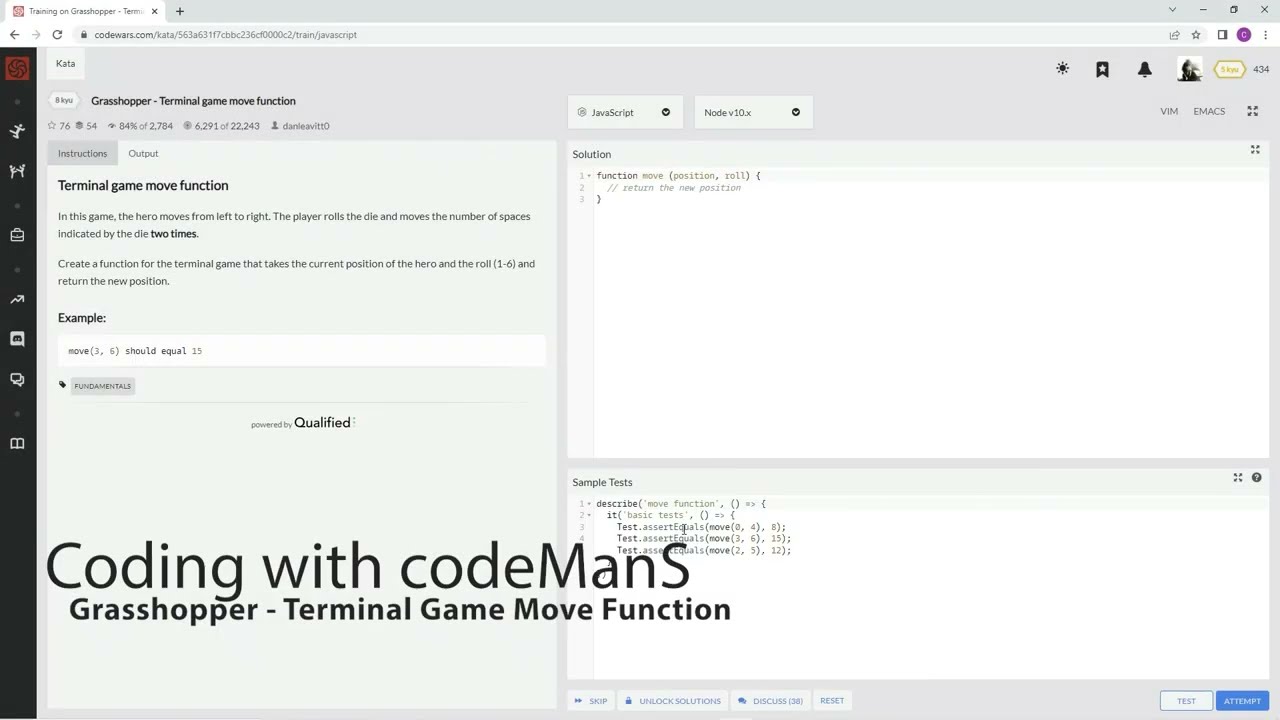Open the notifications bell
Viewport: 1280px width, 720px height.
pyautogui.click(x=1144, y=69)
